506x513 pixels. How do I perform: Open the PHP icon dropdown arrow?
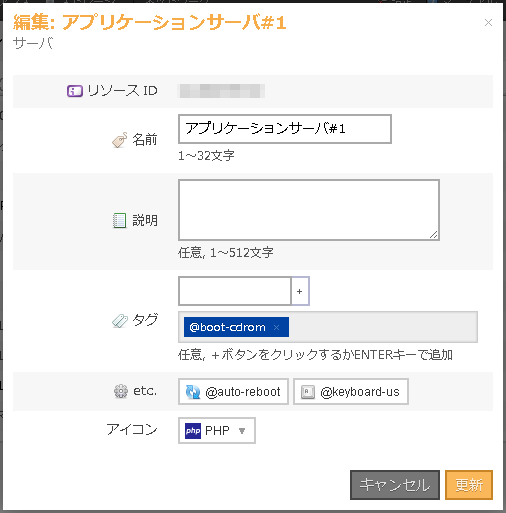coord(242,431)
